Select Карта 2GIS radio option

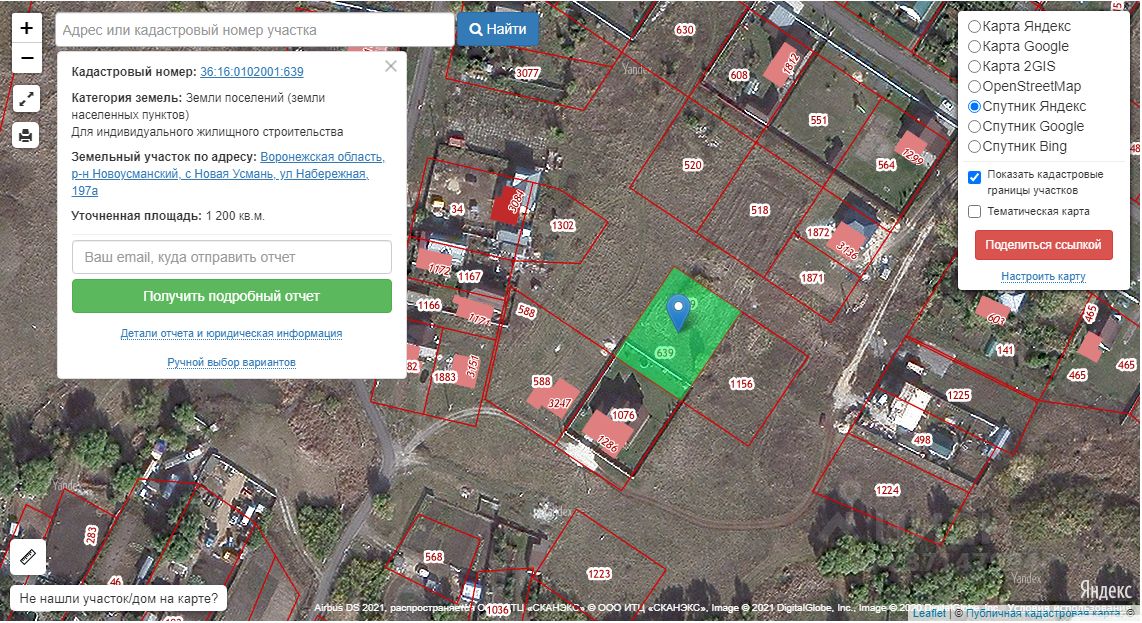coord(974,66)
